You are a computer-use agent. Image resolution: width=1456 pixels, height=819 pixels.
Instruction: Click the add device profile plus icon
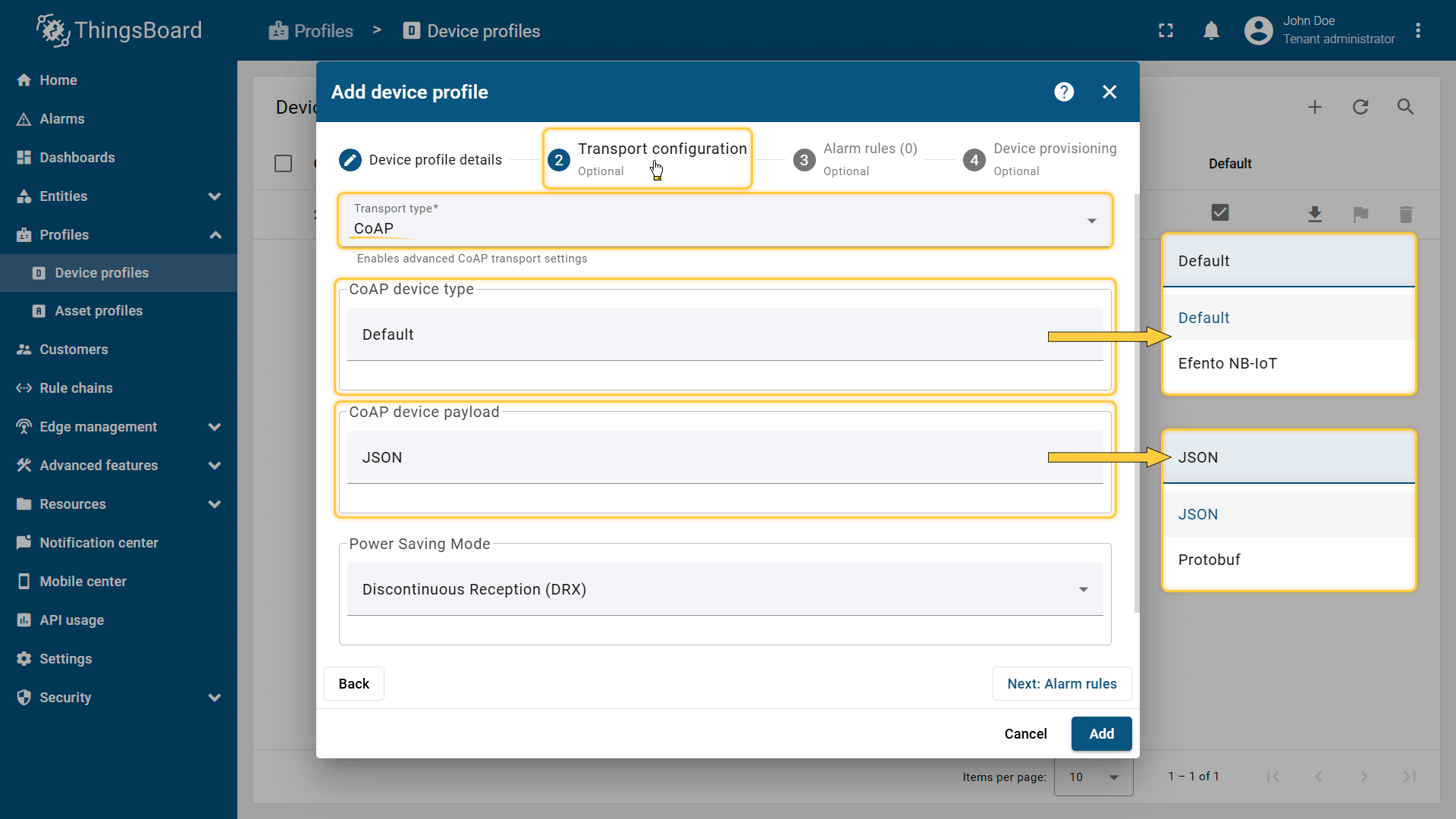tap(1315, 107)
